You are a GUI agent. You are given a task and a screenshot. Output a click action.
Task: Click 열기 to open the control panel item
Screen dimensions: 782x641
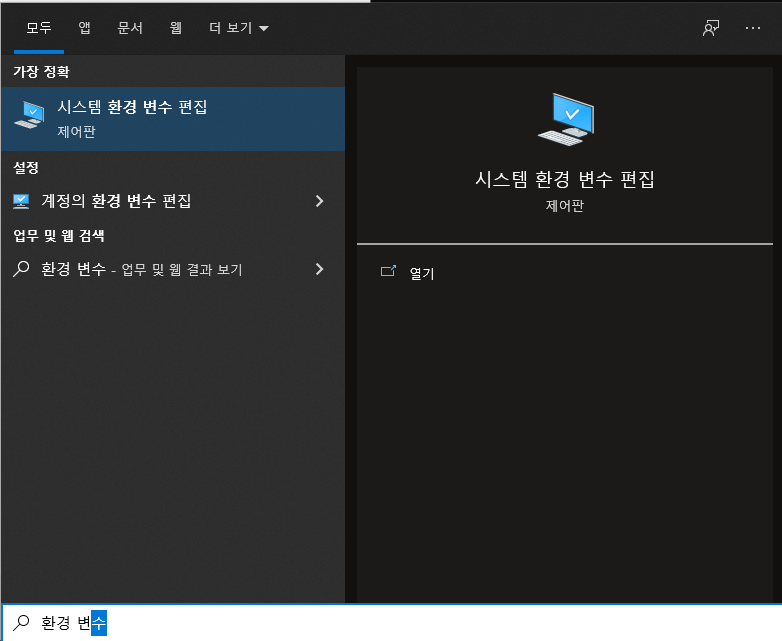pos(422,273)
